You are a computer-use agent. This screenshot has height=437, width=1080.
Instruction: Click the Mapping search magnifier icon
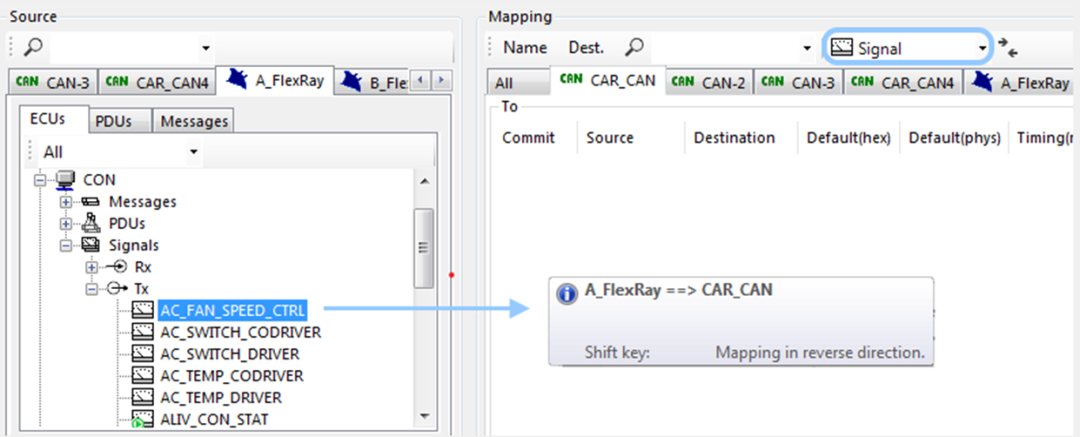[635, 47]
